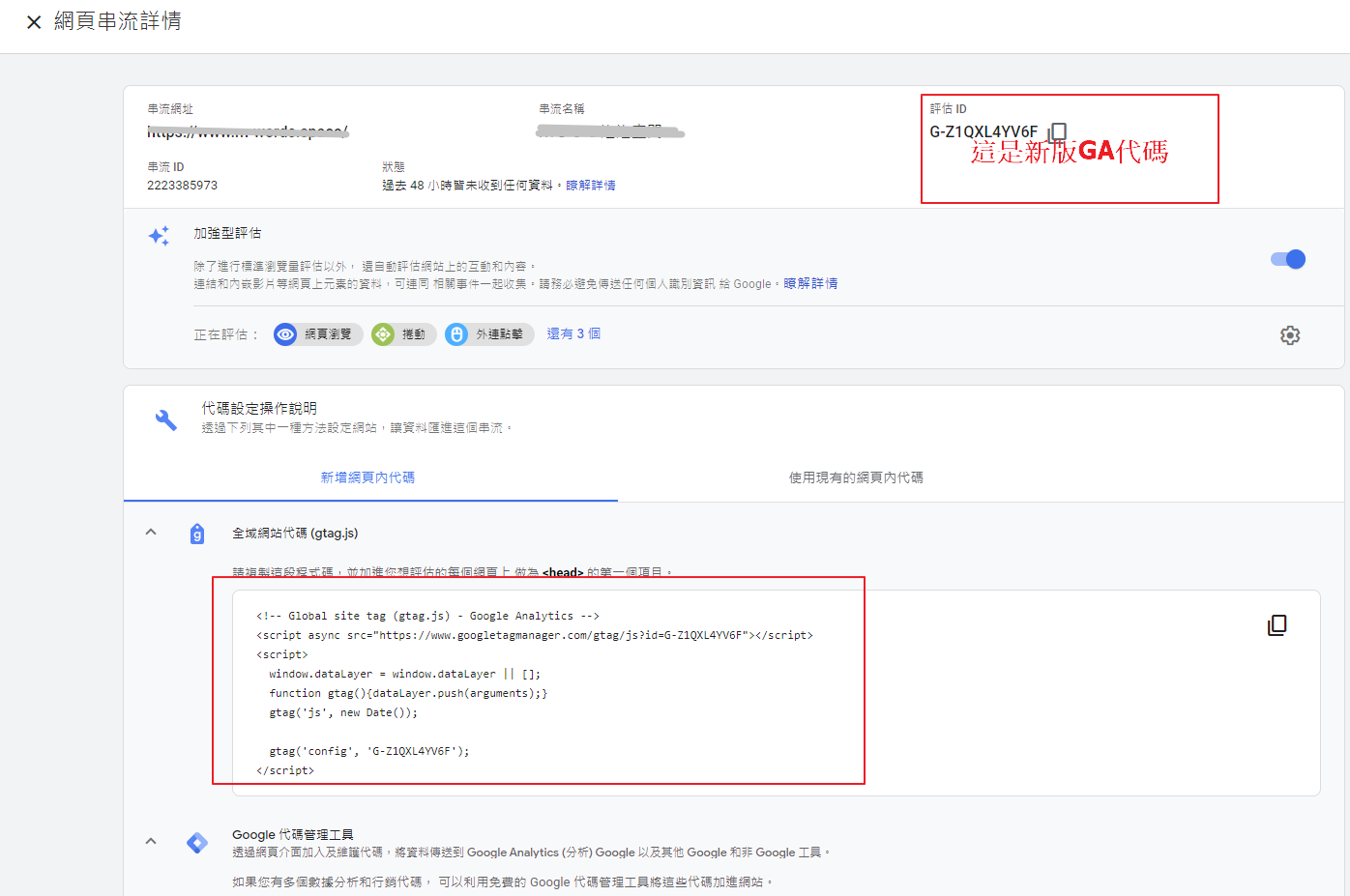
Task: Click the green scroll icon
Action: tap(384, 334)
